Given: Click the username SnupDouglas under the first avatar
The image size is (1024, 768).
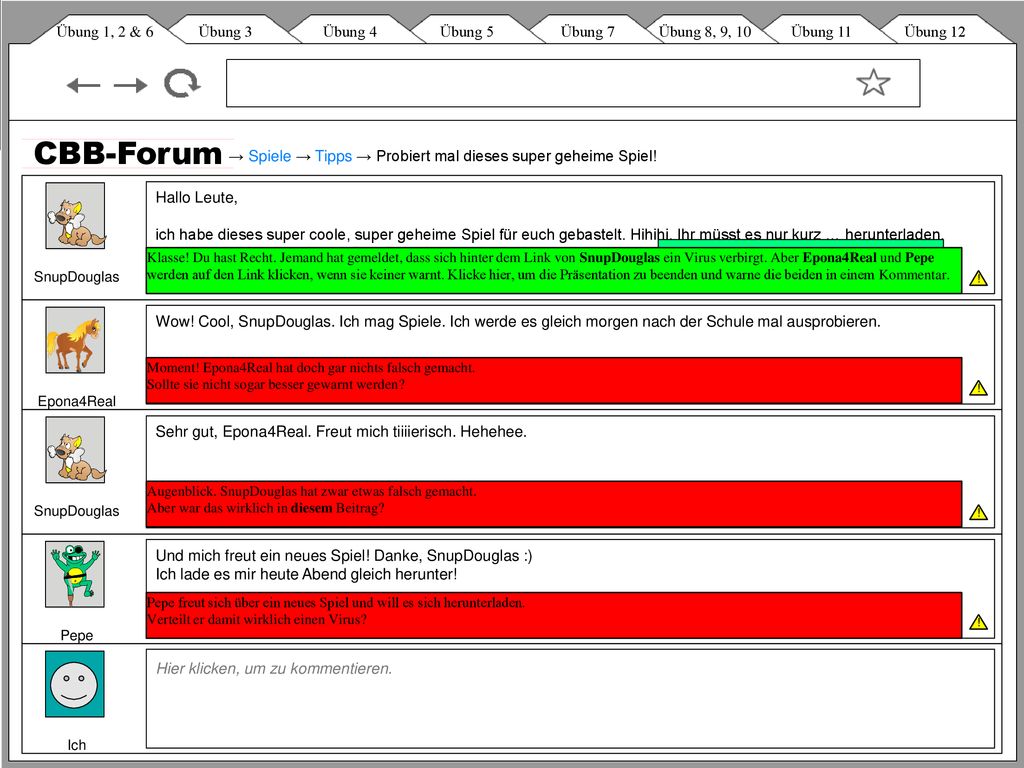Looking at the screenshot, I should (76, 277).
